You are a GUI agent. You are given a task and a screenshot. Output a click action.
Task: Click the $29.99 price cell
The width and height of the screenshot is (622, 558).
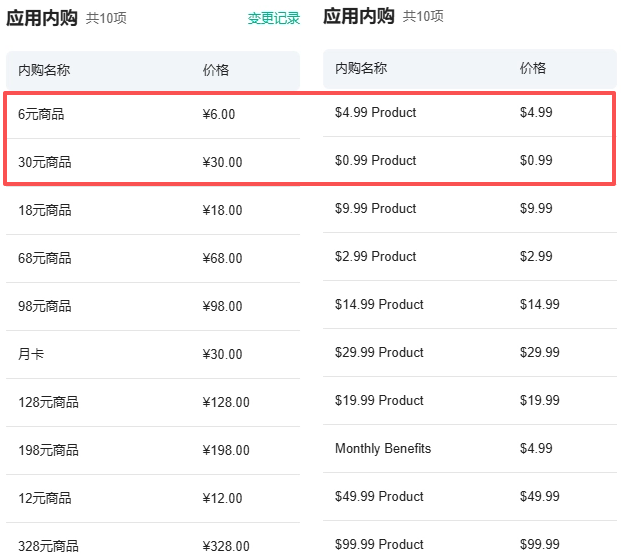[x=539, y=352]
